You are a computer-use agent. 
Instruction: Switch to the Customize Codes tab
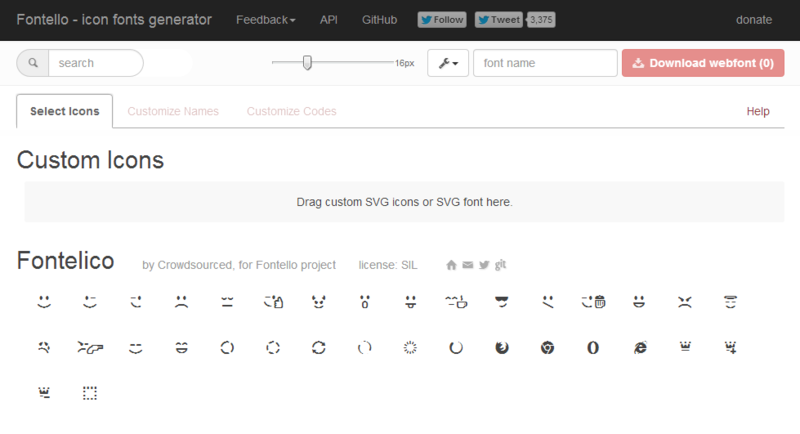click(291, 111)
